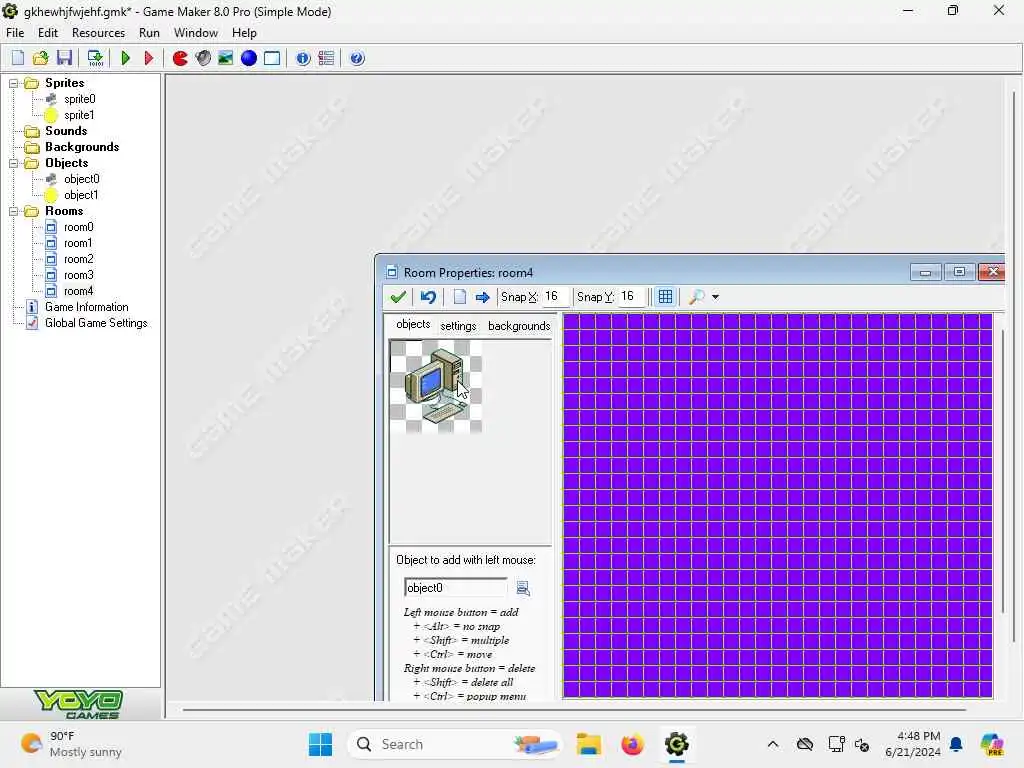Open Firefox from taskbar
Image resolution: width=1024 pixels, height=768 pixels.
(632, 744)
